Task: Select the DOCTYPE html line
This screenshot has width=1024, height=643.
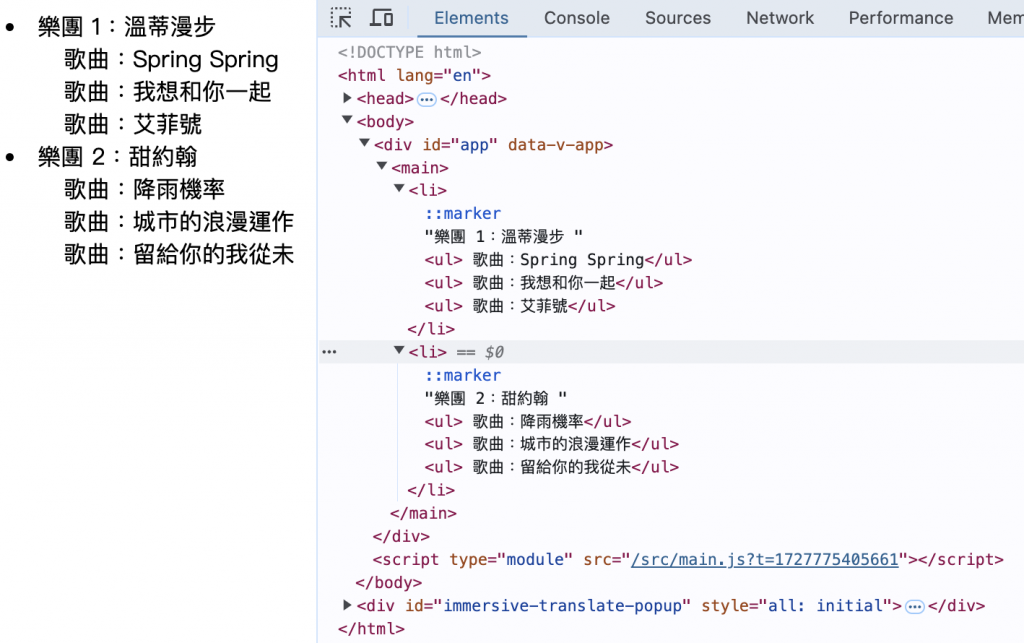Action: (x=409, y=52)
